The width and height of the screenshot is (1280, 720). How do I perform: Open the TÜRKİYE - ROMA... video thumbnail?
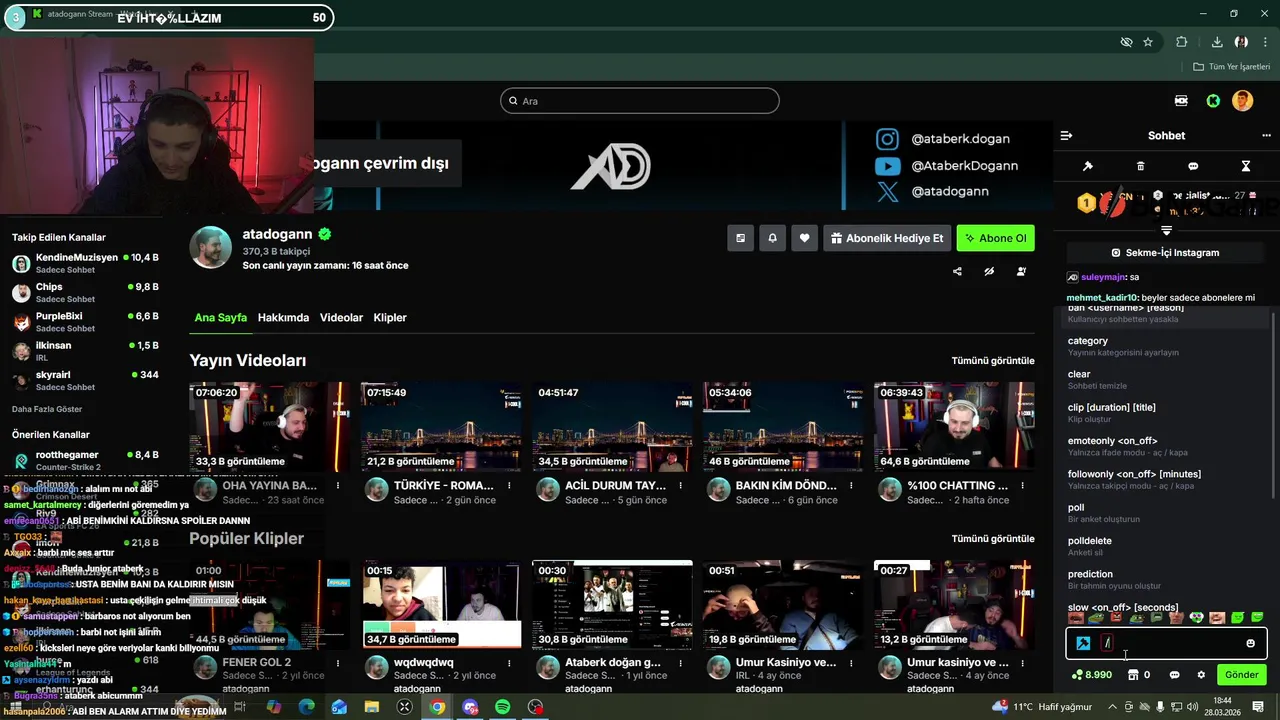(441, 426)
